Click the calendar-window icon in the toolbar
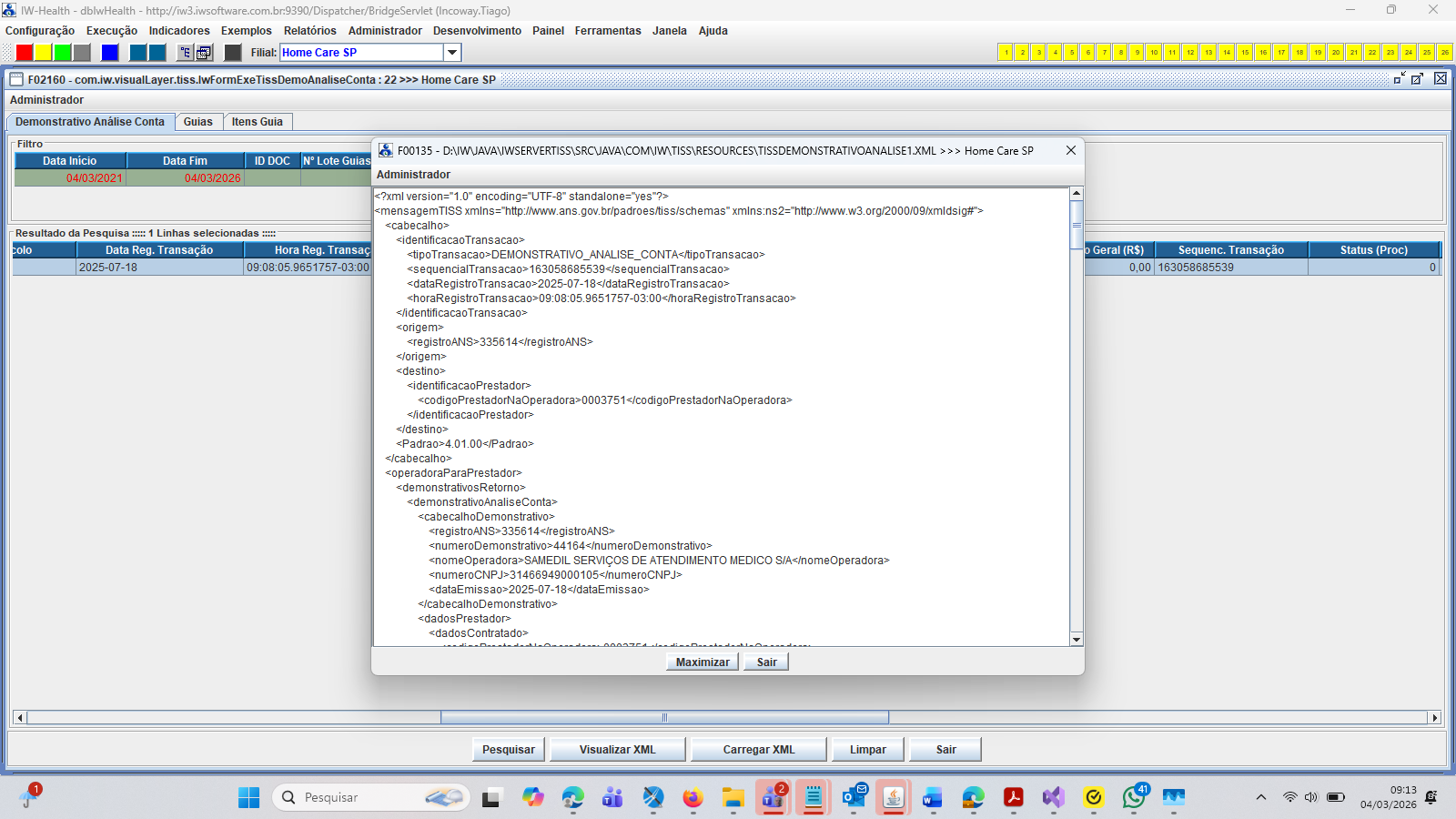Viewport: 1456px width, 819px height. coord(204,53)
